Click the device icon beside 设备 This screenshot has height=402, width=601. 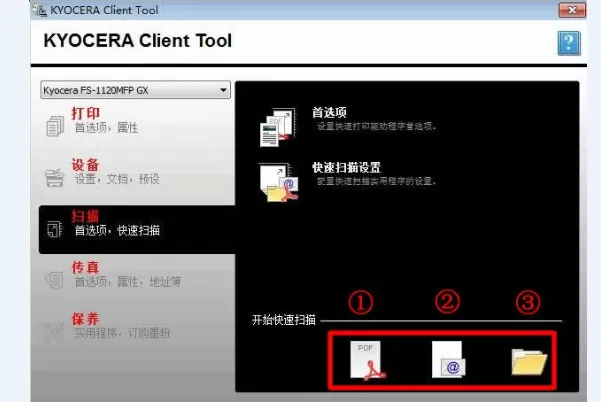pos(54,177)
